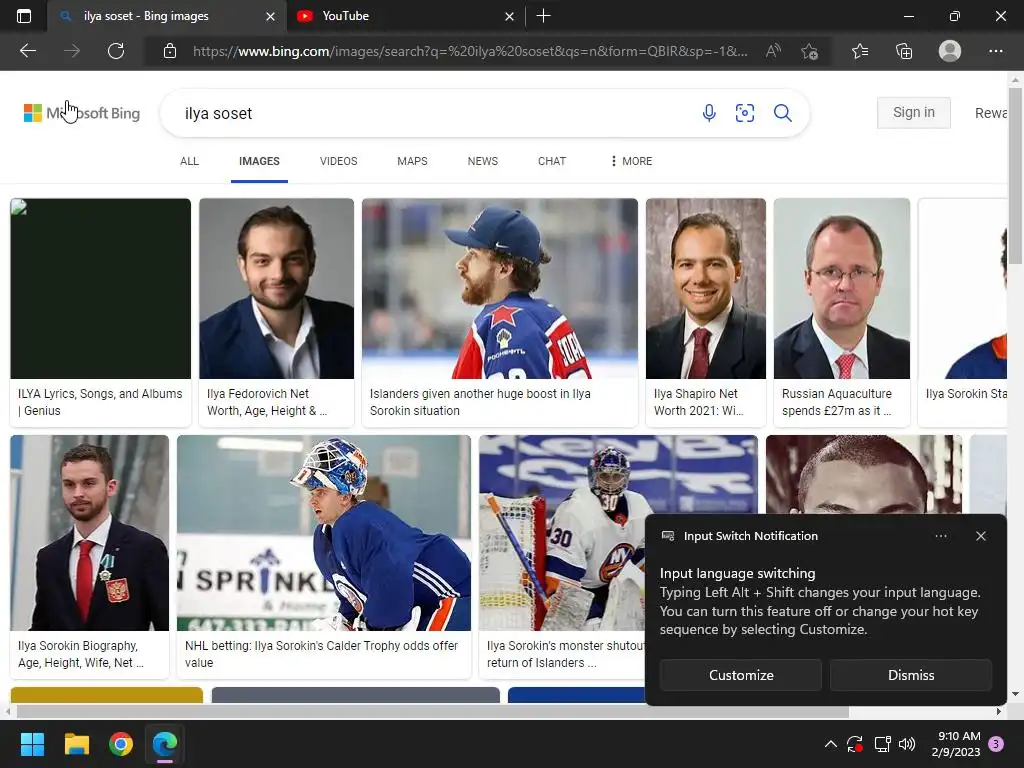Click the vertical page scrollbar
Screen dimensions: 1024x768
(1015, 176)
